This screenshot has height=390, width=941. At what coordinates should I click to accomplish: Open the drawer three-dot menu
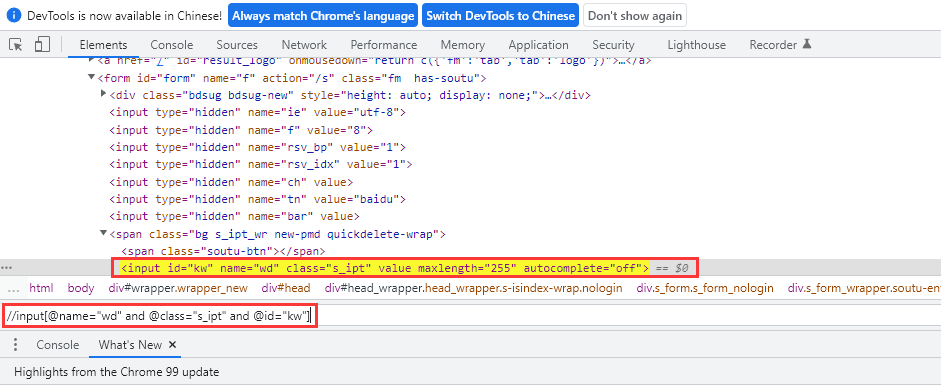coord(16,344)
